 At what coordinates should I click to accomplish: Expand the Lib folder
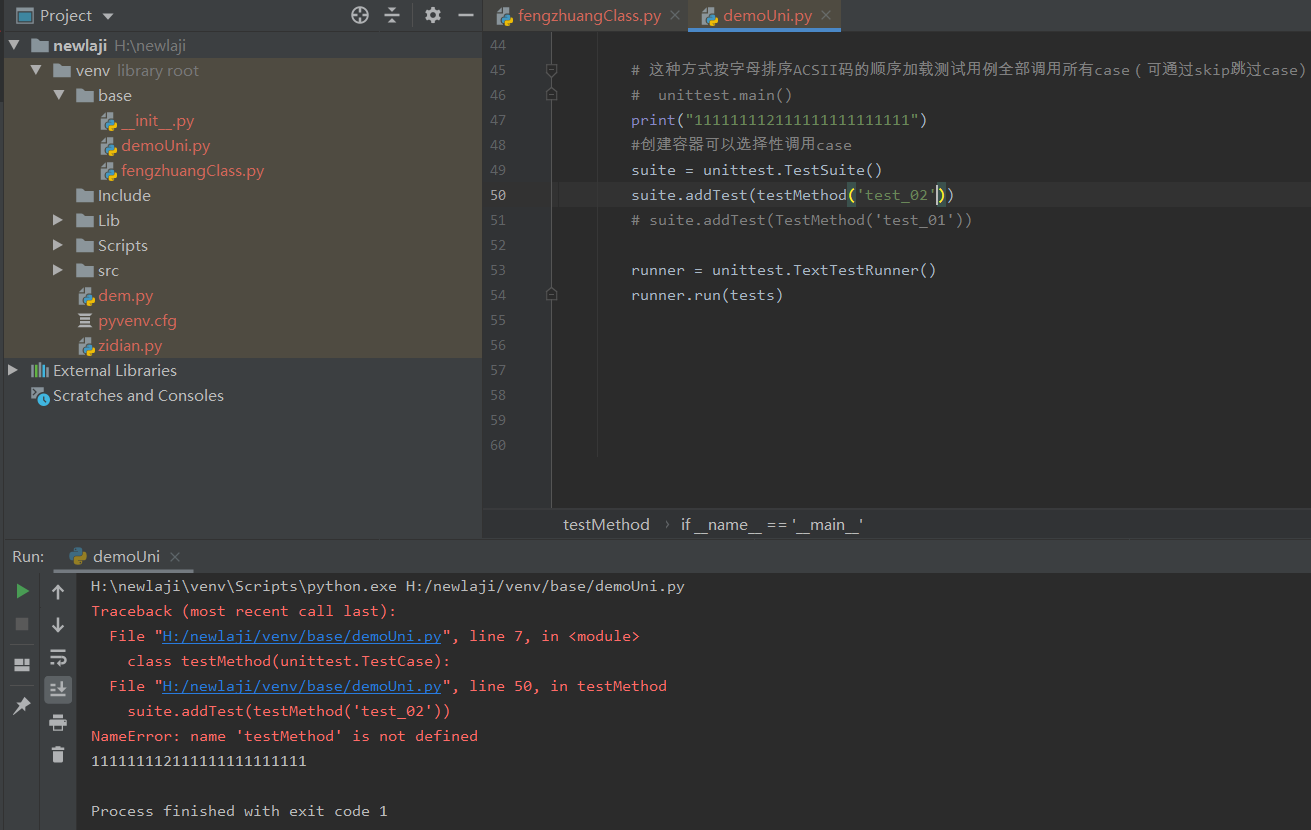point(59,220)
